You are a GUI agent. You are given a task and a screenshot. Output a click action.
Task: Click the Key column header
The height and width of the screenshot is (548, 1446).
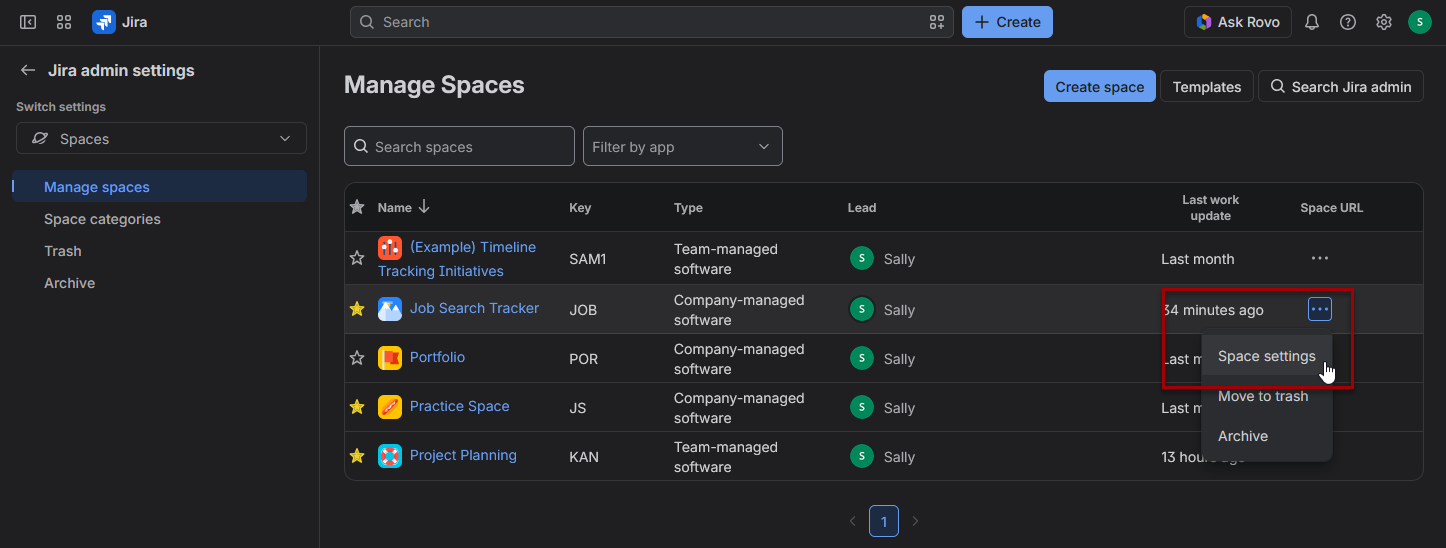pos(580,208)
